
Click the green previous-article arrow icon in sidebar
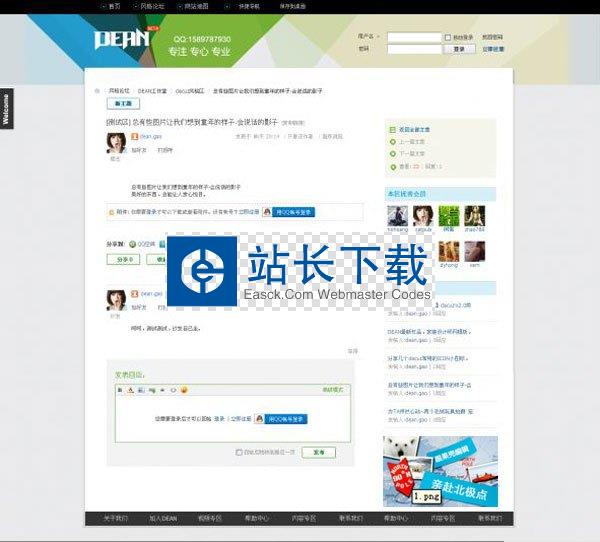pos(393,142)
